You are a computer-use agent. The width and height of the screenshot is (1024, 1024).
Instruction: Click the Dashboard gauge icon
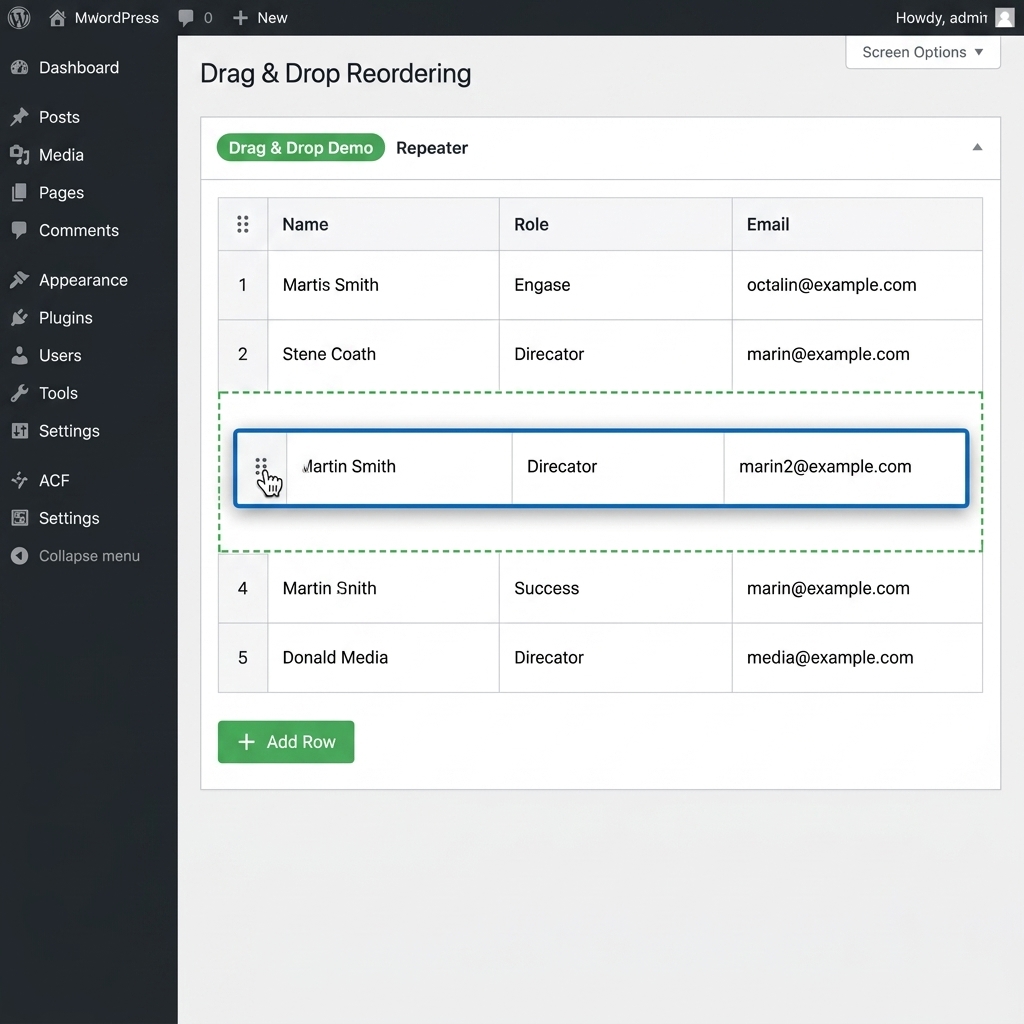click(20, 67)
